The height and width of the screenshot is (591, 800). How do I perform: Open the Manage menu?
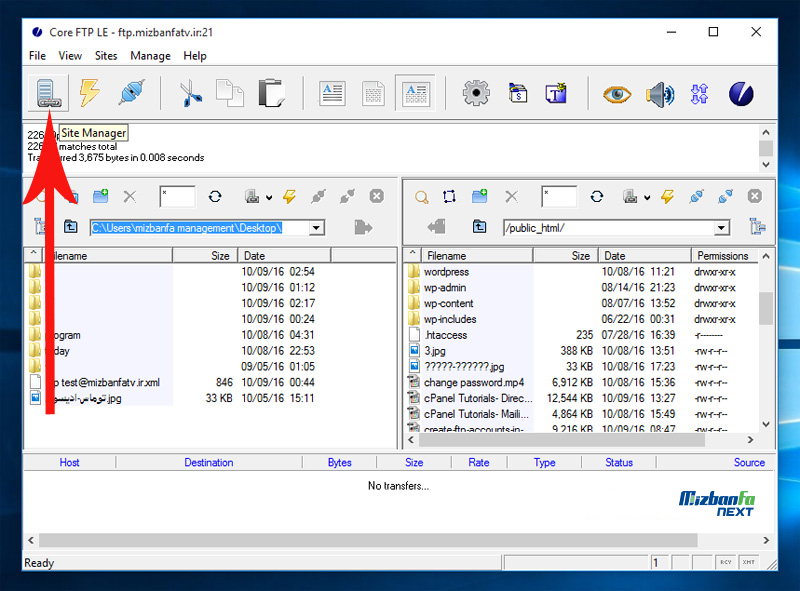coord(151,56)
